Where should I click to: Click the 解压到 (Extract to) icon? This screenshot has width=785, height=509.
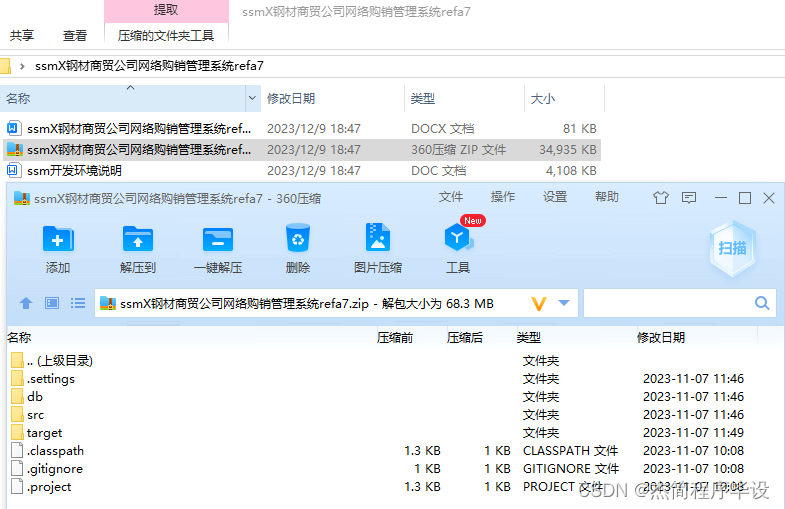click(138, 239)
